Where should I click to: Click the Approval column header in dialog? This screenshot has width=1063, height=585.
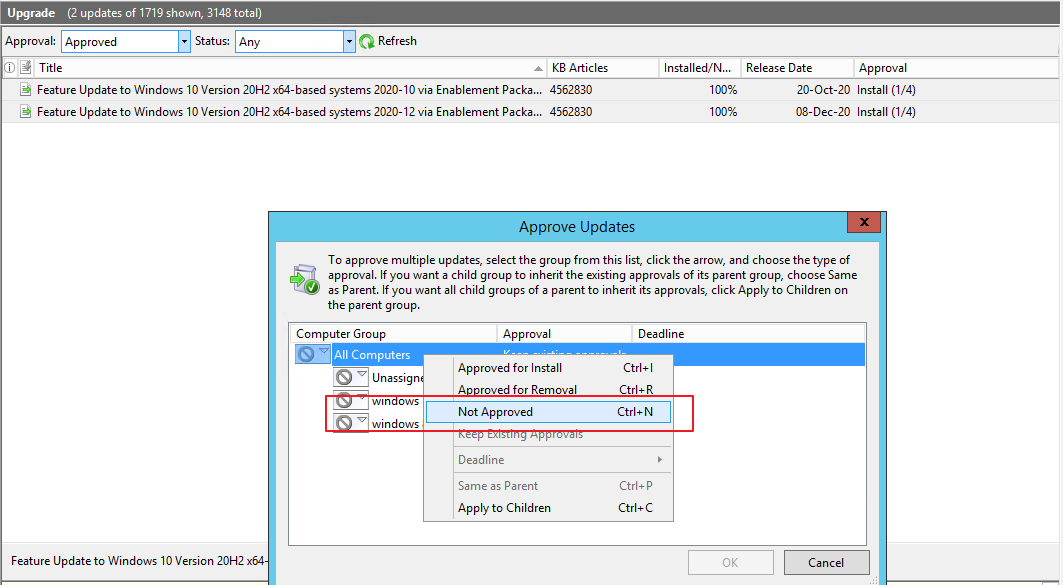pos(564,334)
